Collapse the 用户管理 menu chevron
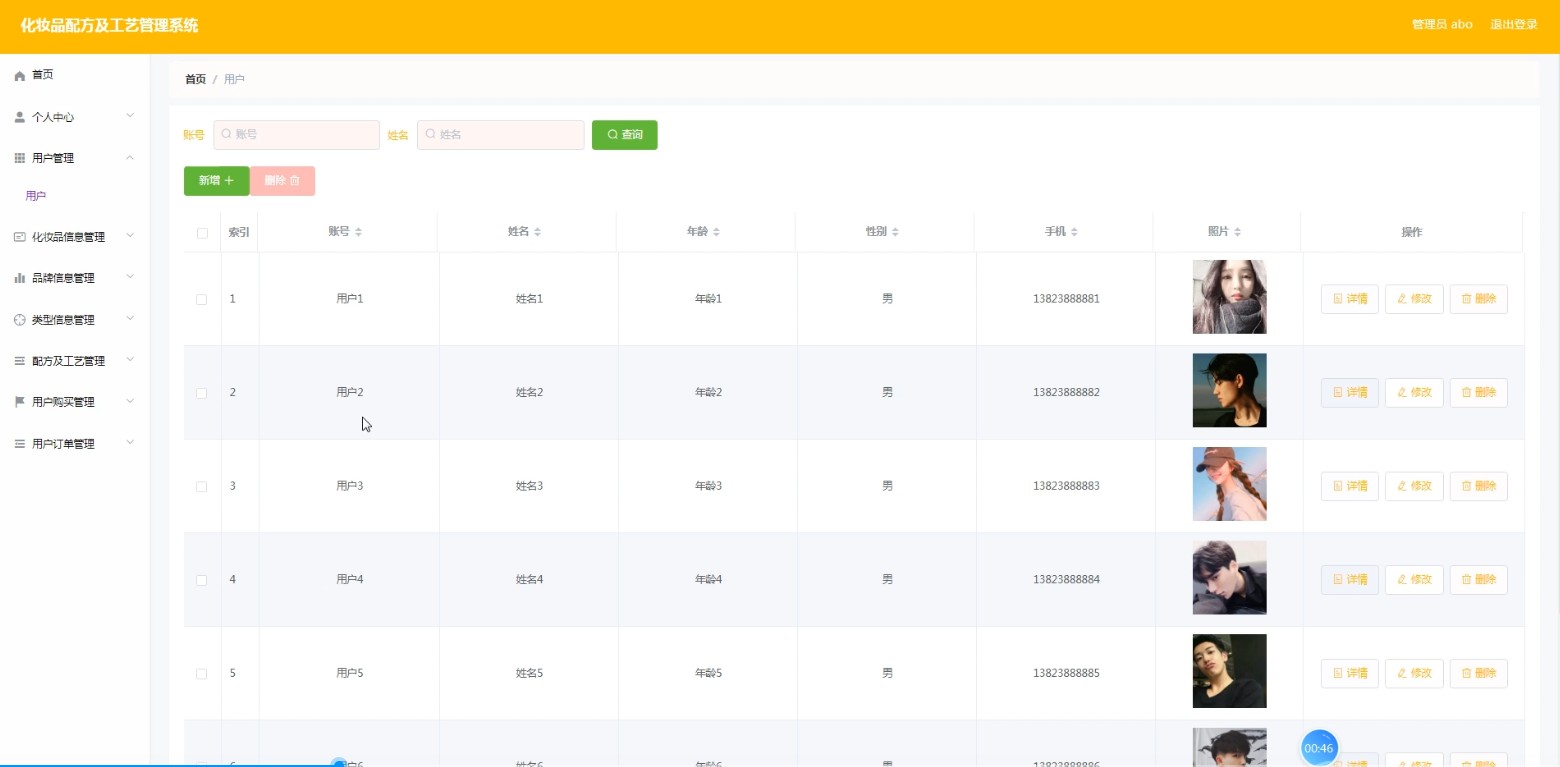The height and width of the screenshot is (767, 1560). (130, 157)
